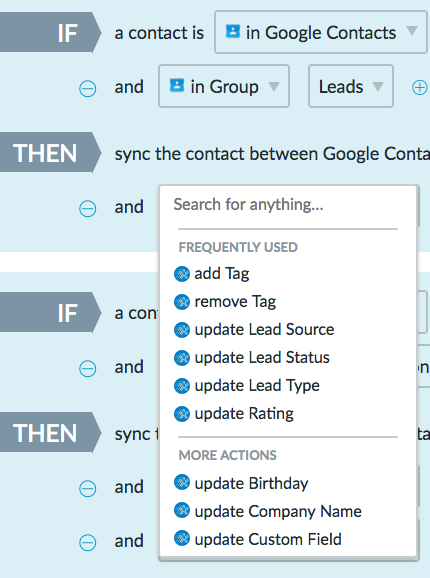Remove the first THEN action with minus icon

coord(88,209)
